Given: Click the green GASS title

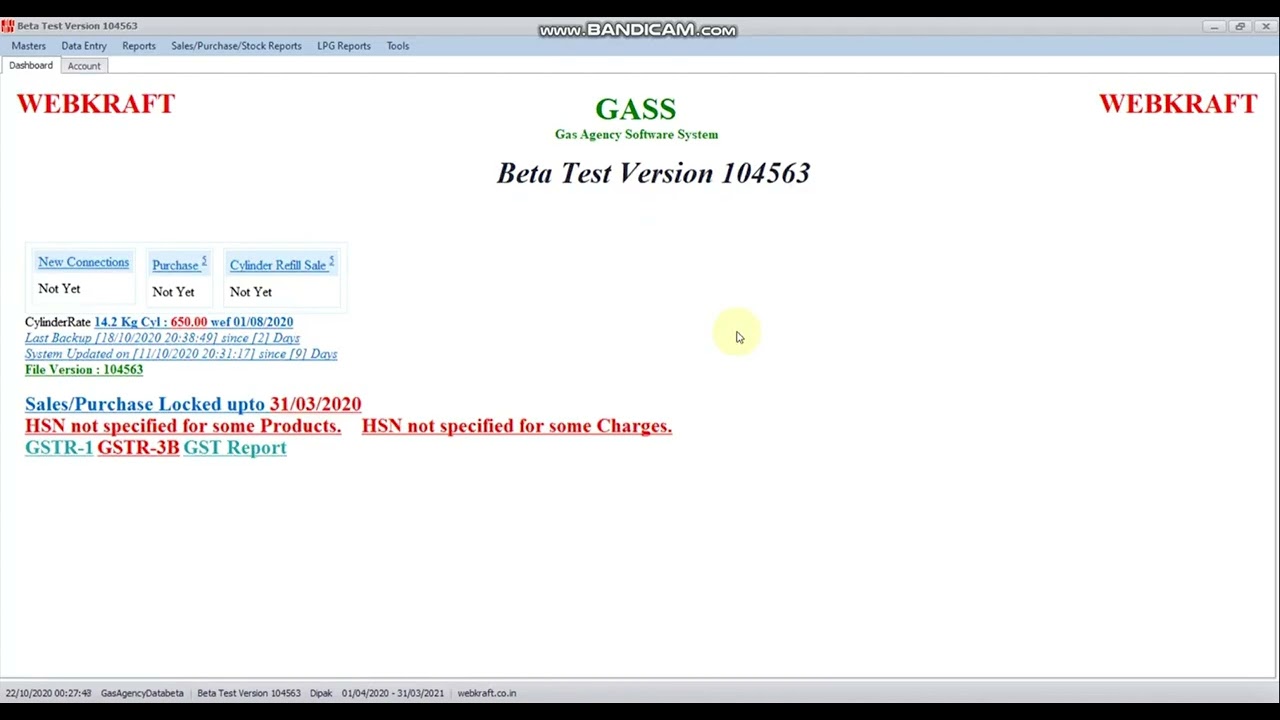Looking at the screenshot, I should [636, 109].
